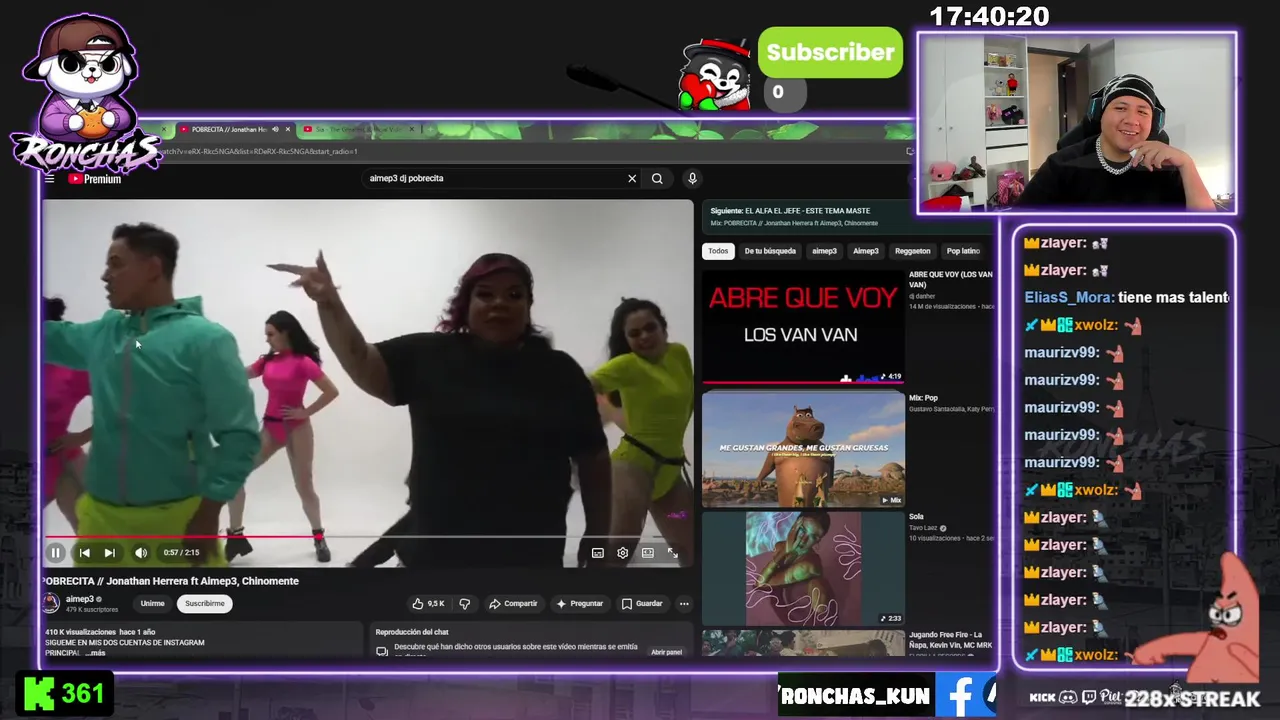Screen dimensions: 1280x720
Task: Click the video title POBRECITA // Jonathan Herrera
Action: tap(170, 581)
